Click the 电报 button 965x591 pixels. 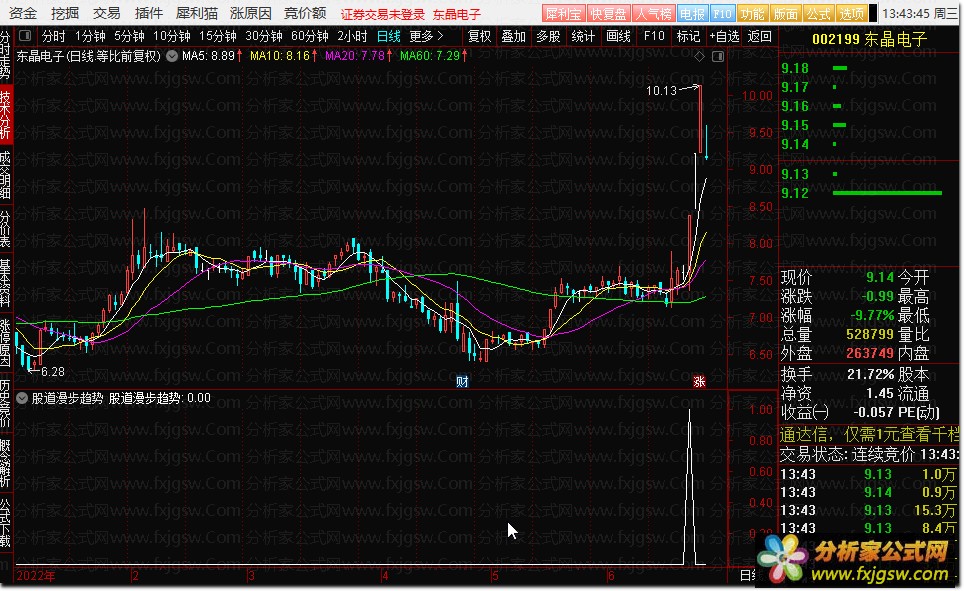pyautogui.click(x=692, y=14)
